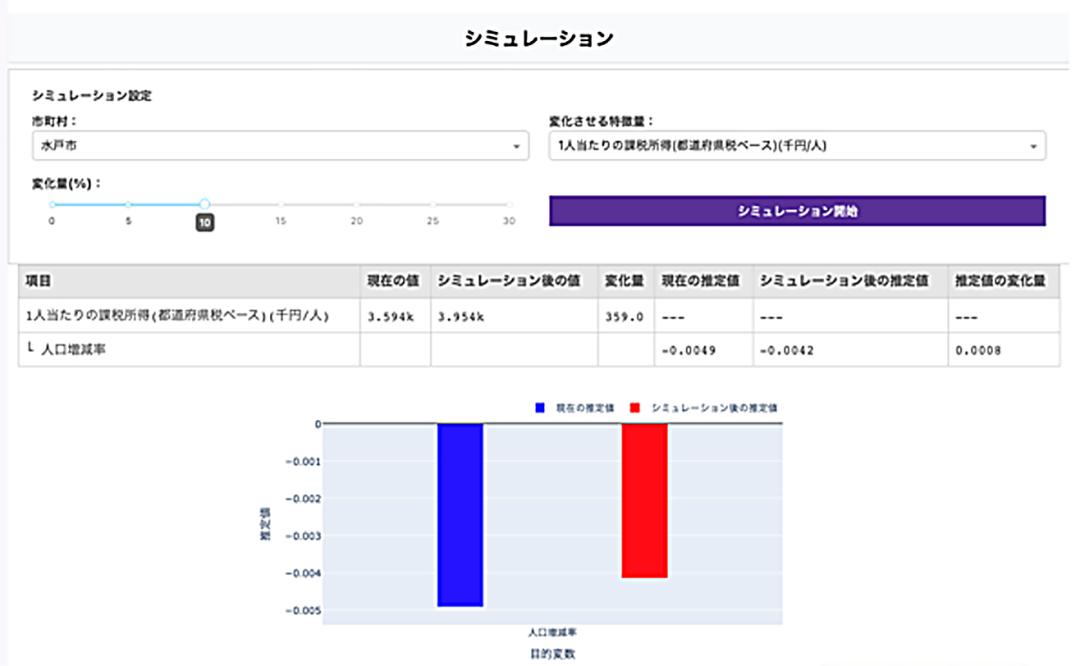Set the 変化量 slider to 30
This screenshot has height=666, width=1080.
(509, 204)
